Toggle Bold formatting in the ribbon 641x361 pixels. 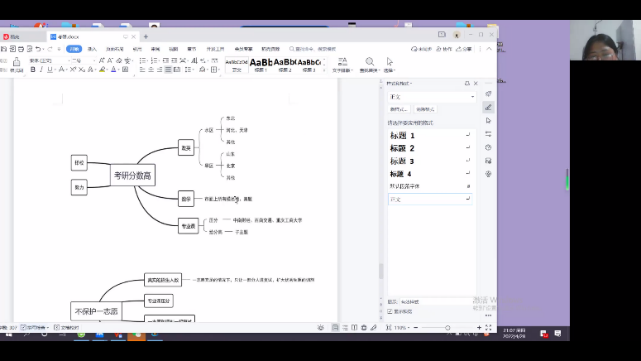[x=33, y=70]
